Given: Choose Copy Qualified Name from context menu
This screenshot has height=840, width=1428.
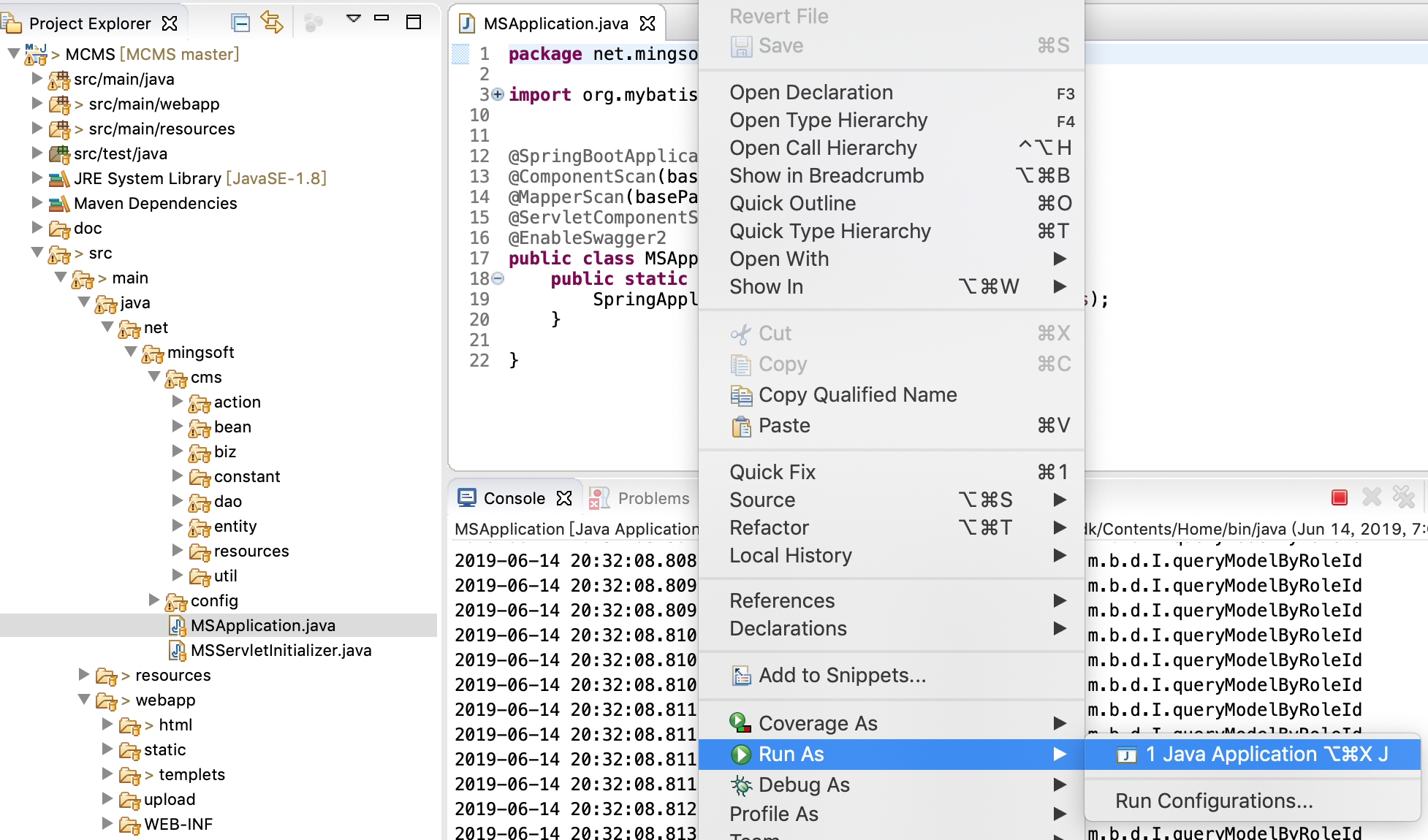Looking at the screenshot, I should (x=857, y=394).
